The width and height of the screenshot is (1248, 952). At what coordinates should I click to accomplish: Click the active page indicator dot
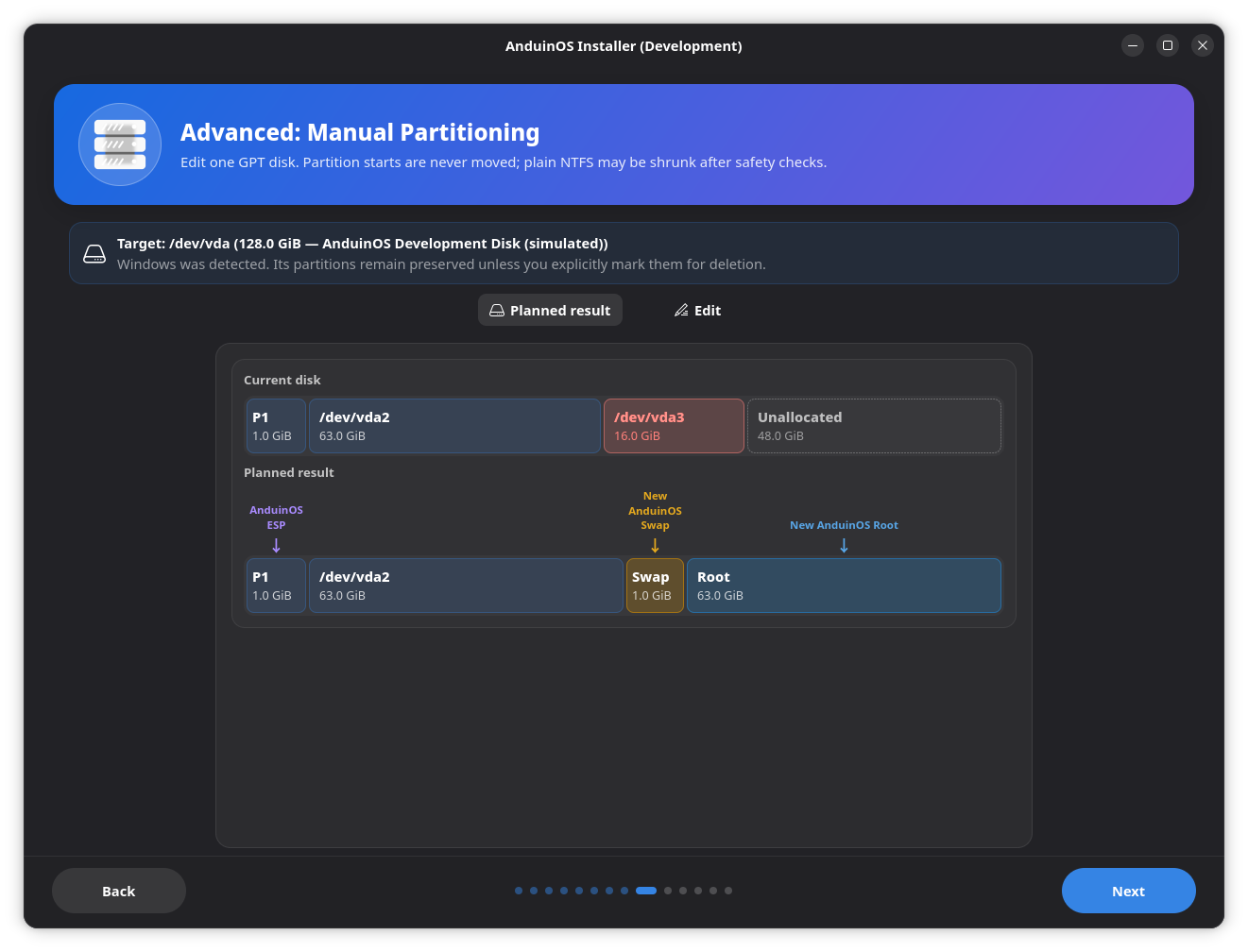646,891
